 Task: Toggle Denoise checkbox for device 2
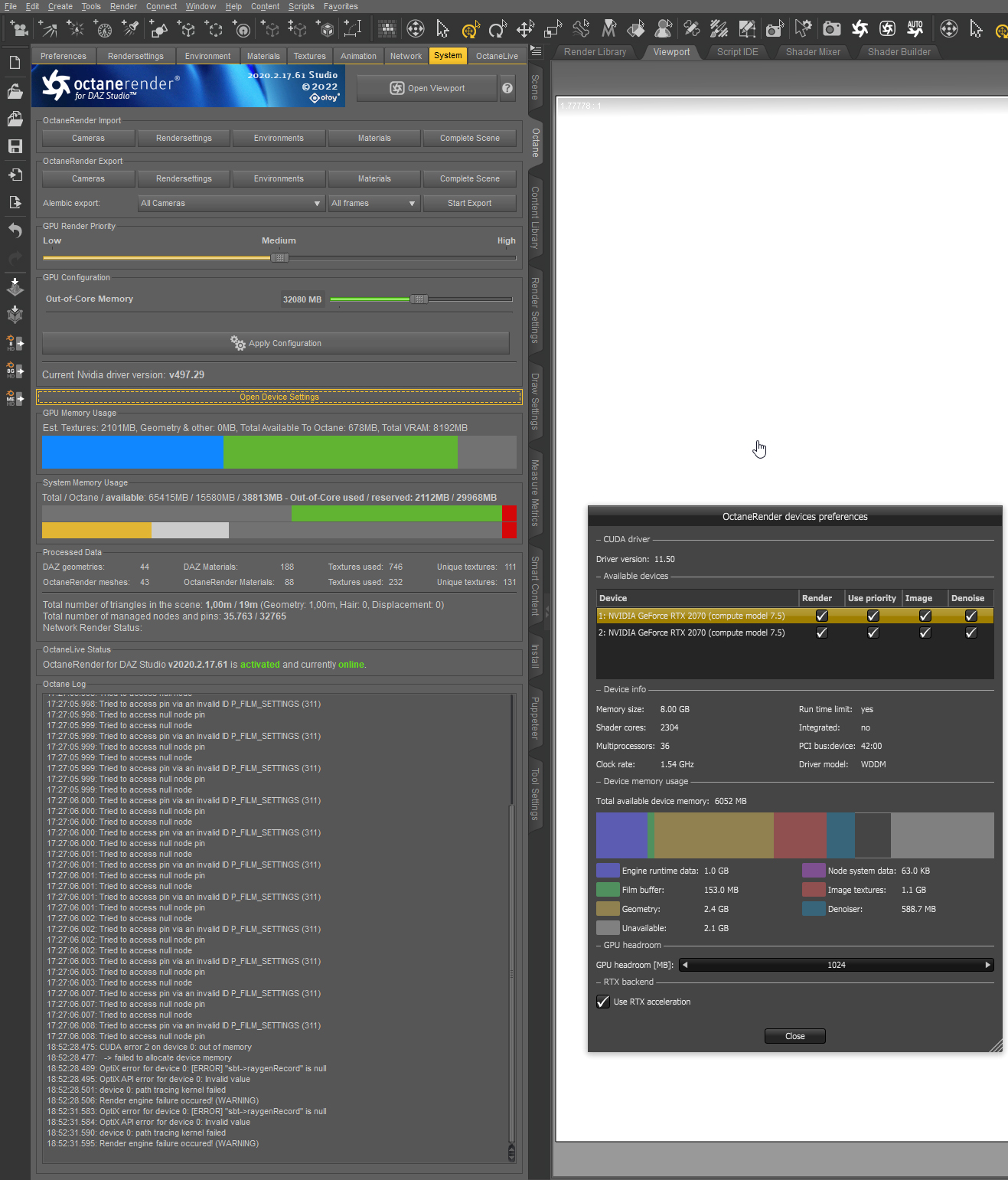[970, 632]
